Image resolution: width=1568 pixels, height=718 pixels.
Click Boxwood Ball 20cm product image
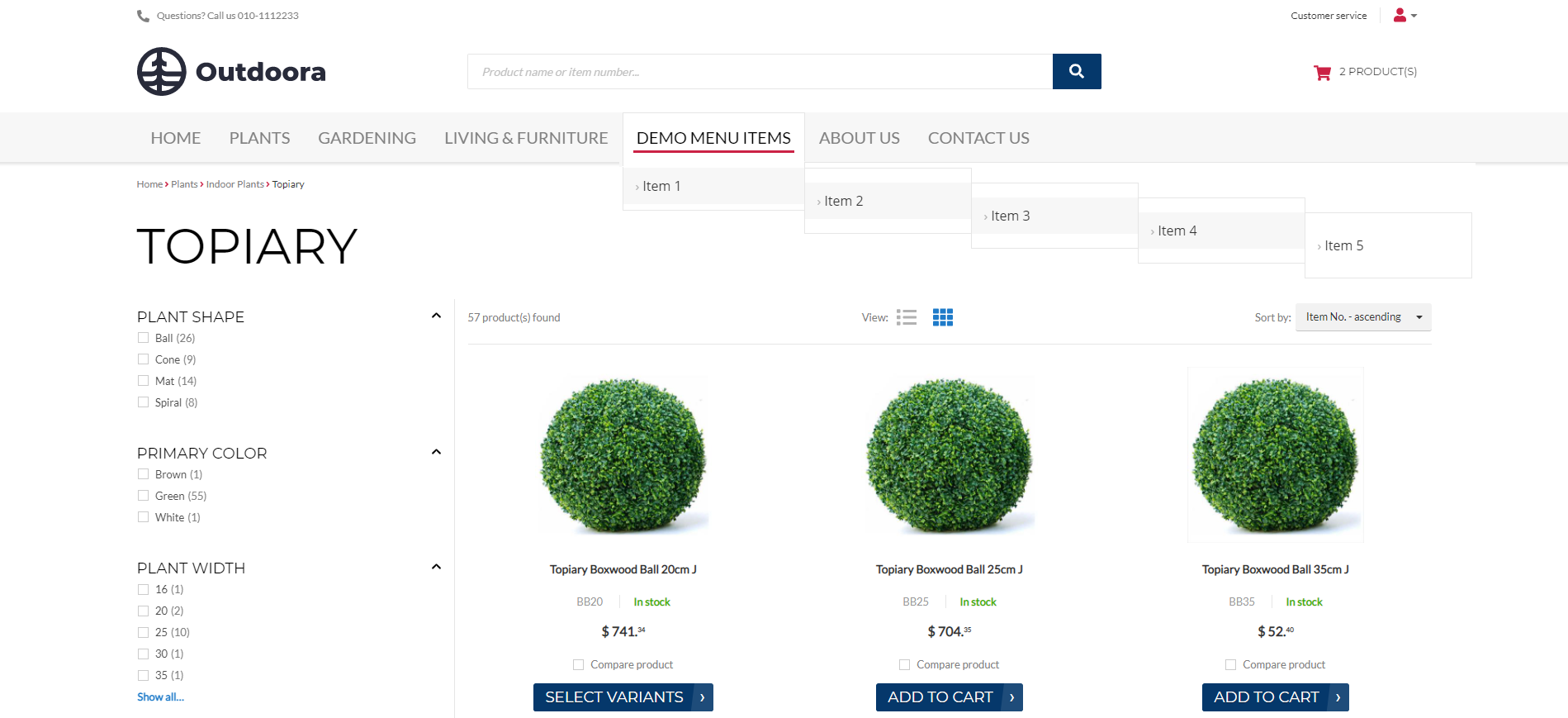pos(623,455)
